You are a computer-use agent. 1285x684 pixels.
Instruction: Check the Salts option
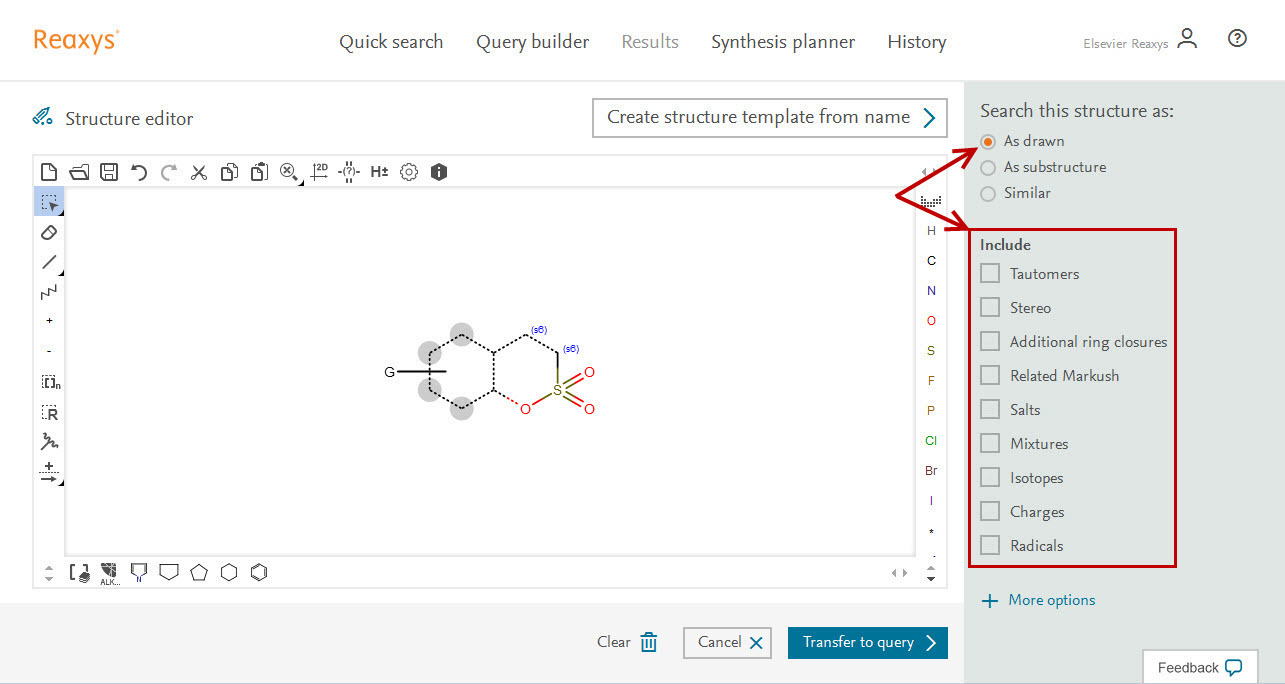pyautogui.click(x=990, y=409)
